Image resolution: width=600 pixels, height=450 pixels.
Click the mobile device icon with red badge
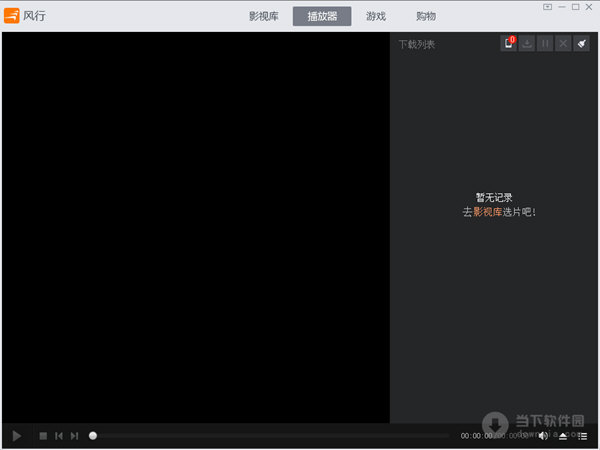pyautogui.click(x=509, y=43)
